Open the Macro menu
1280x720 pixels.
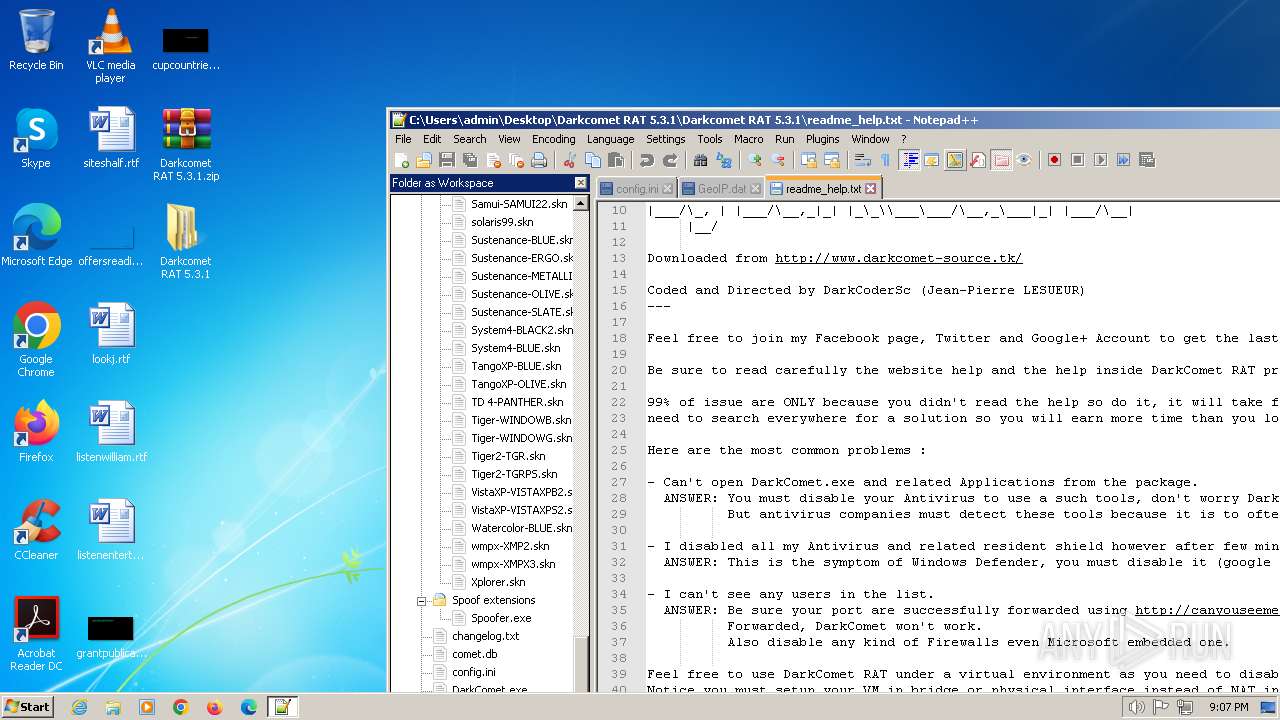(x=748, y=139)
